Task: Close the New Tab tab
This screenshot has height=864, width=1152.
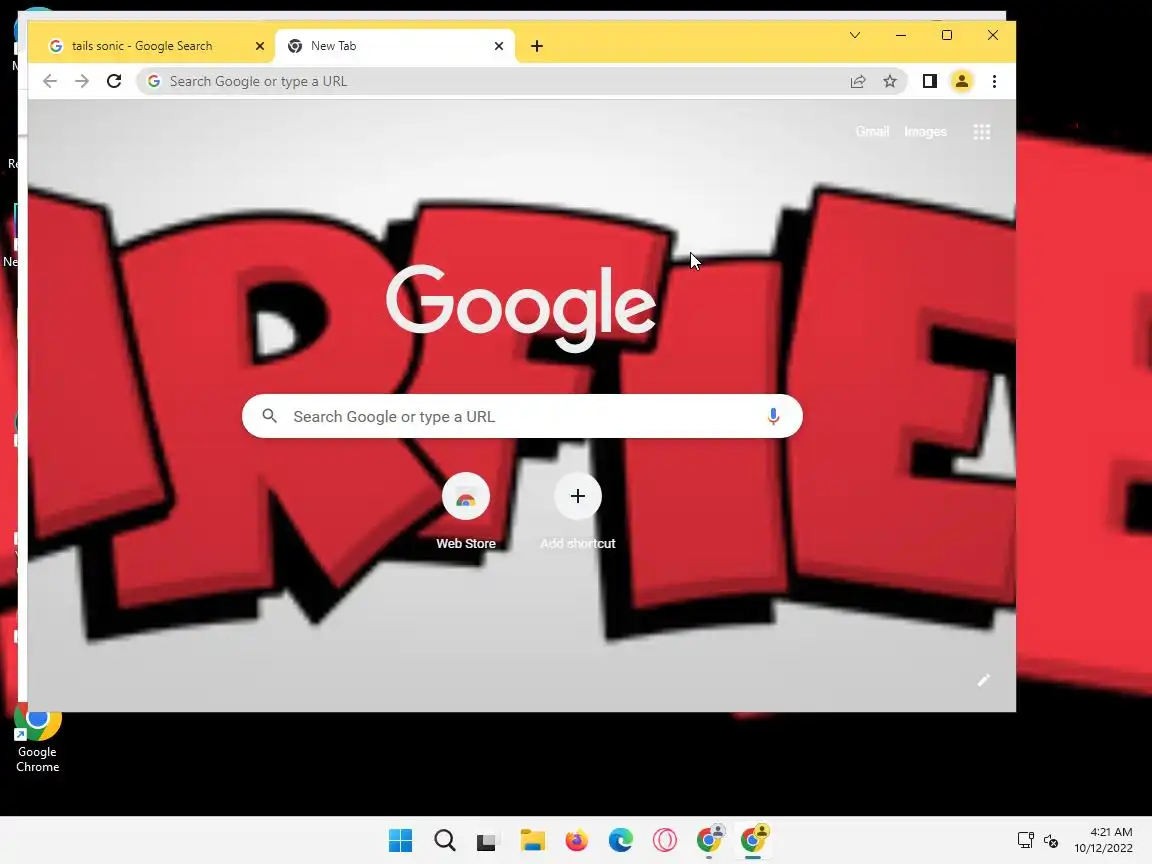Action: 499,46
